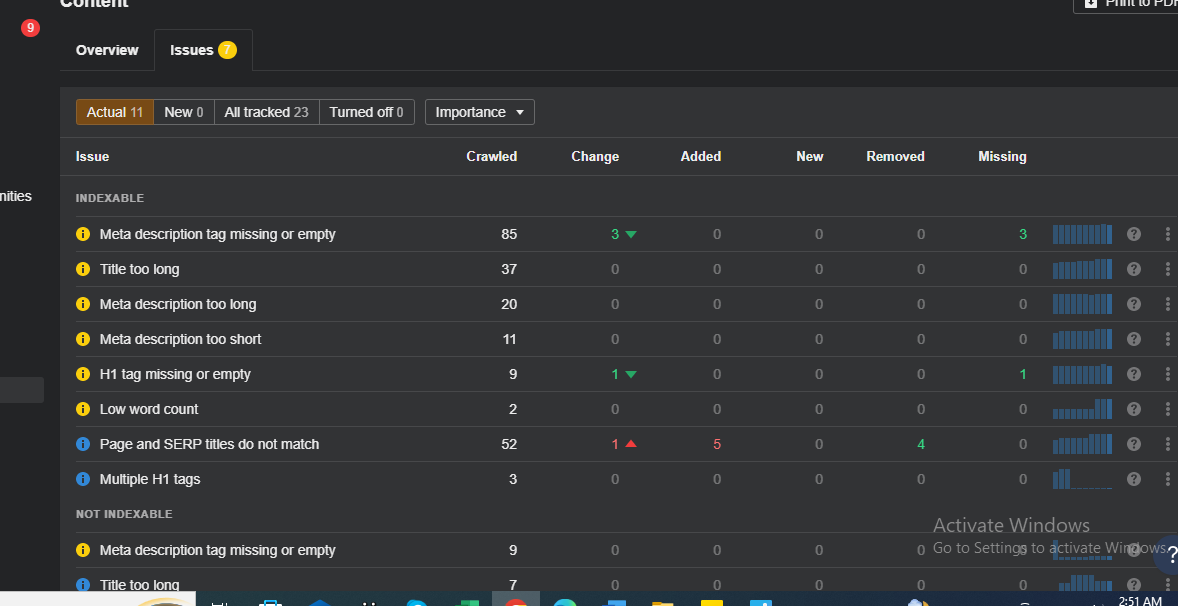Switch to the Overview tab
1178x606 pixels.
tap(107, 50)
